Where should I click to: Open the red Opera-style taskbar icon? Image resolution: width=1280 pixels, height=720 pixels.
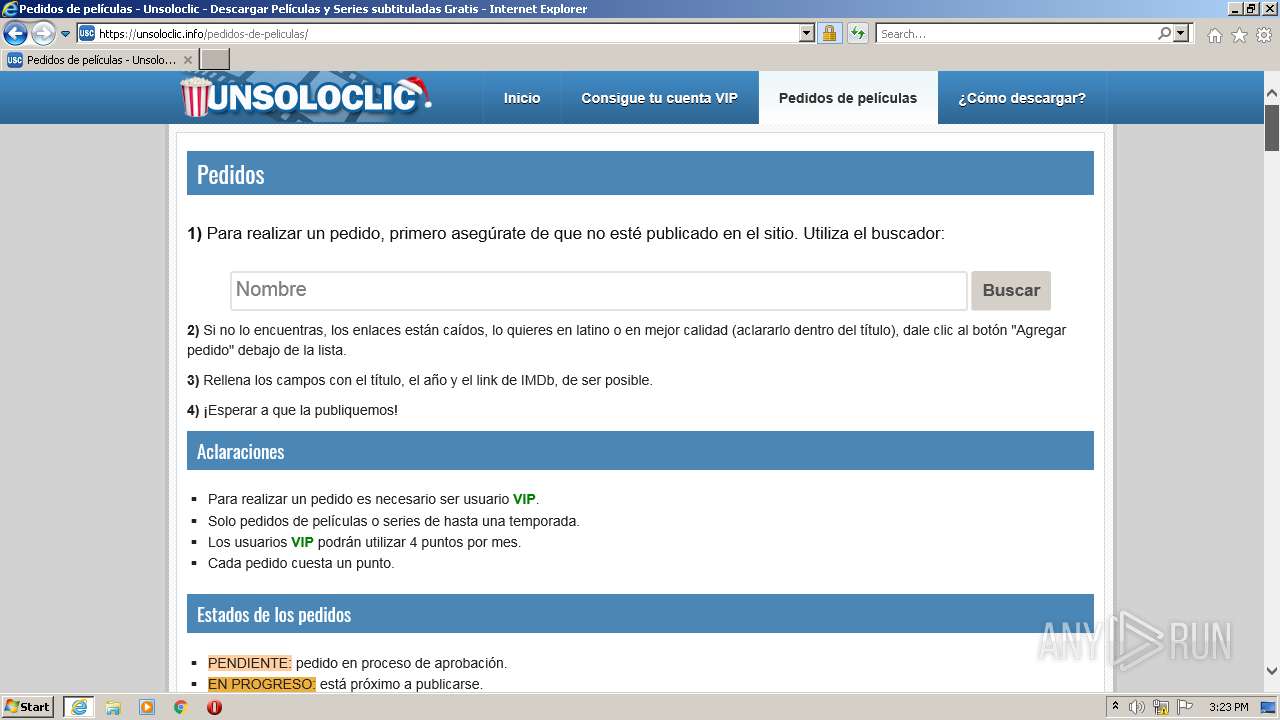[214, 707]
